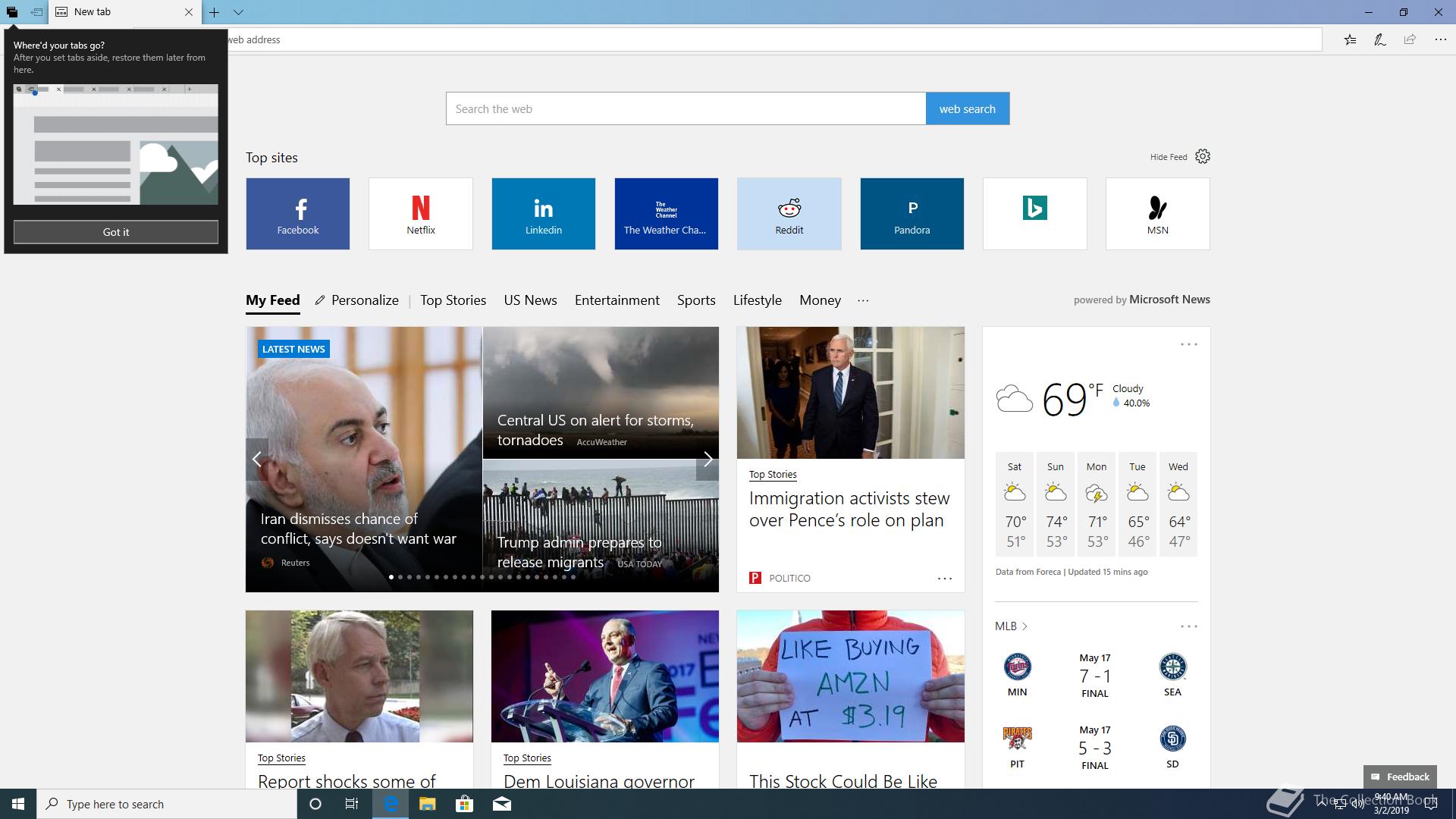Click the Monday forecast column
The height and width of the screenshot is (819, 1456).
[1097, 505]
